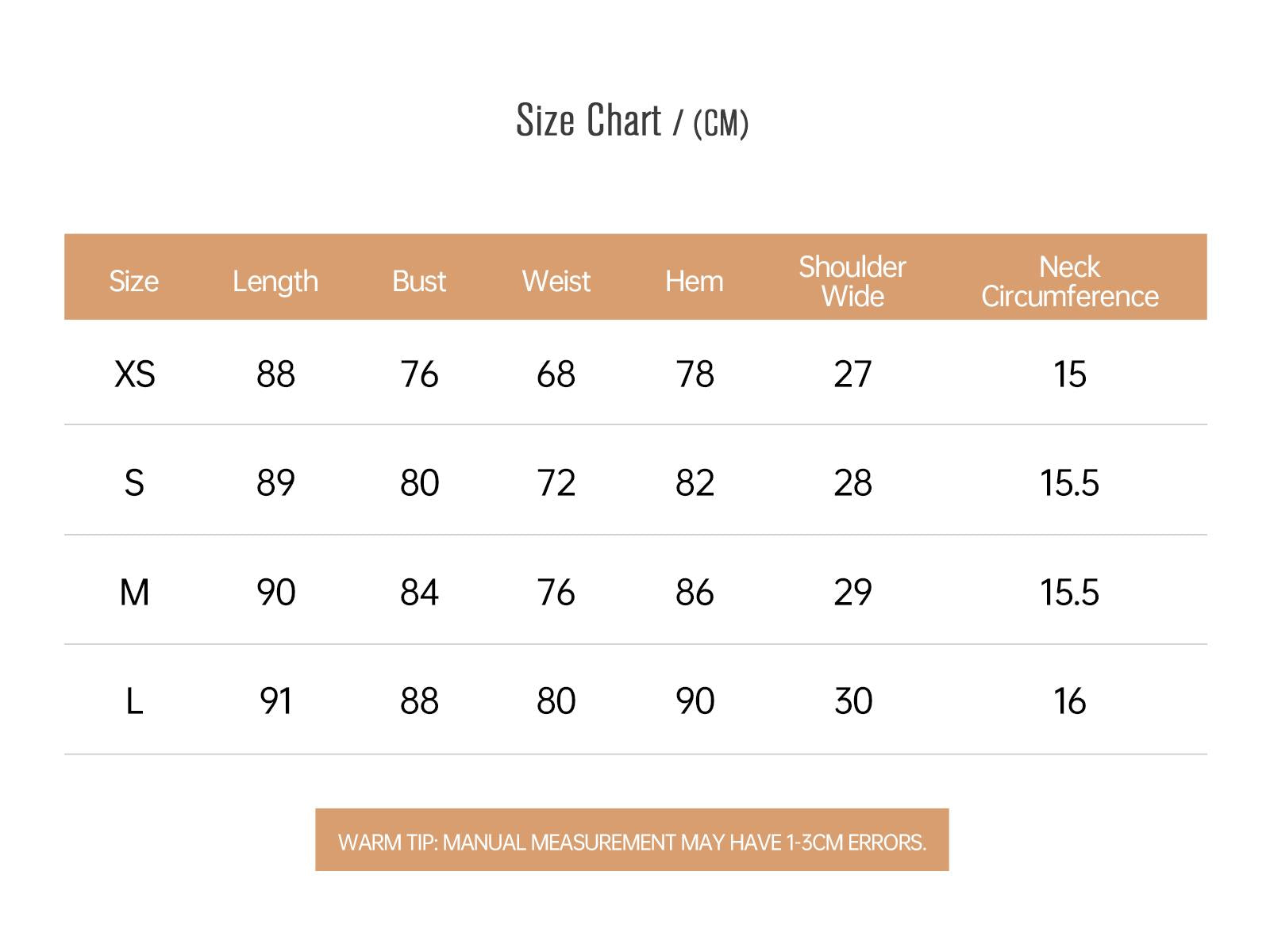Select the Length column header

[275, 282]
